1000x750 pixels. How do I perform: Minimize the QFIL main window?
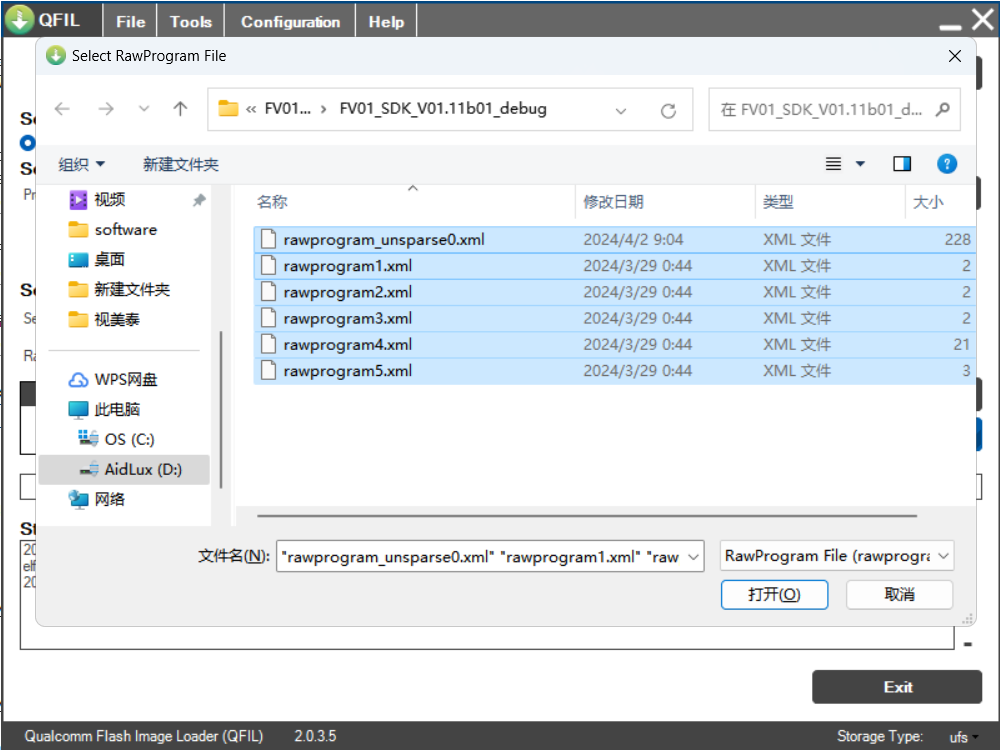(x=950, y=26)
